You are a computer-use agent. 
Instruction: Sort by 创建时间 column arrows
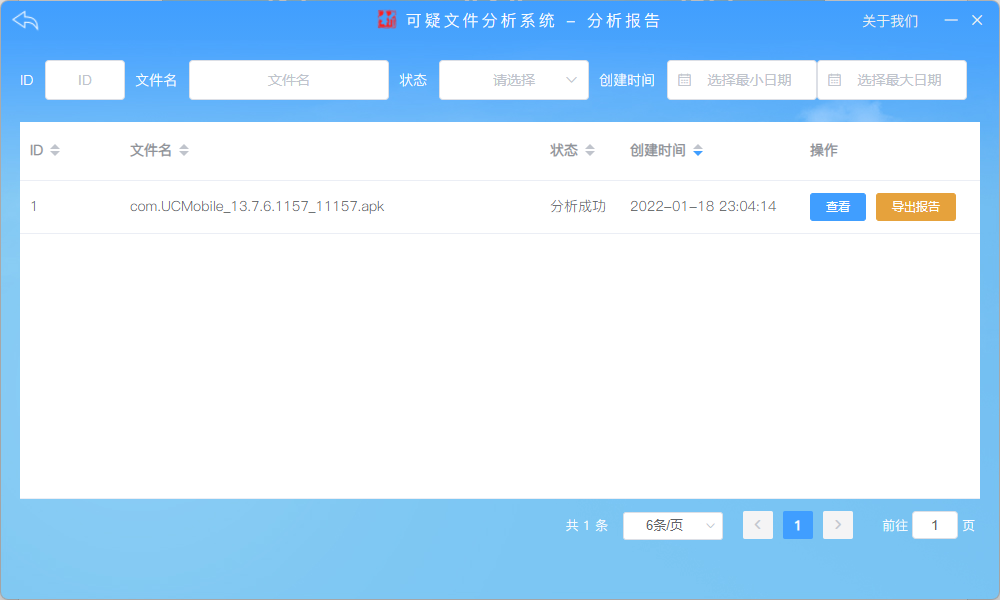[698, 151]
